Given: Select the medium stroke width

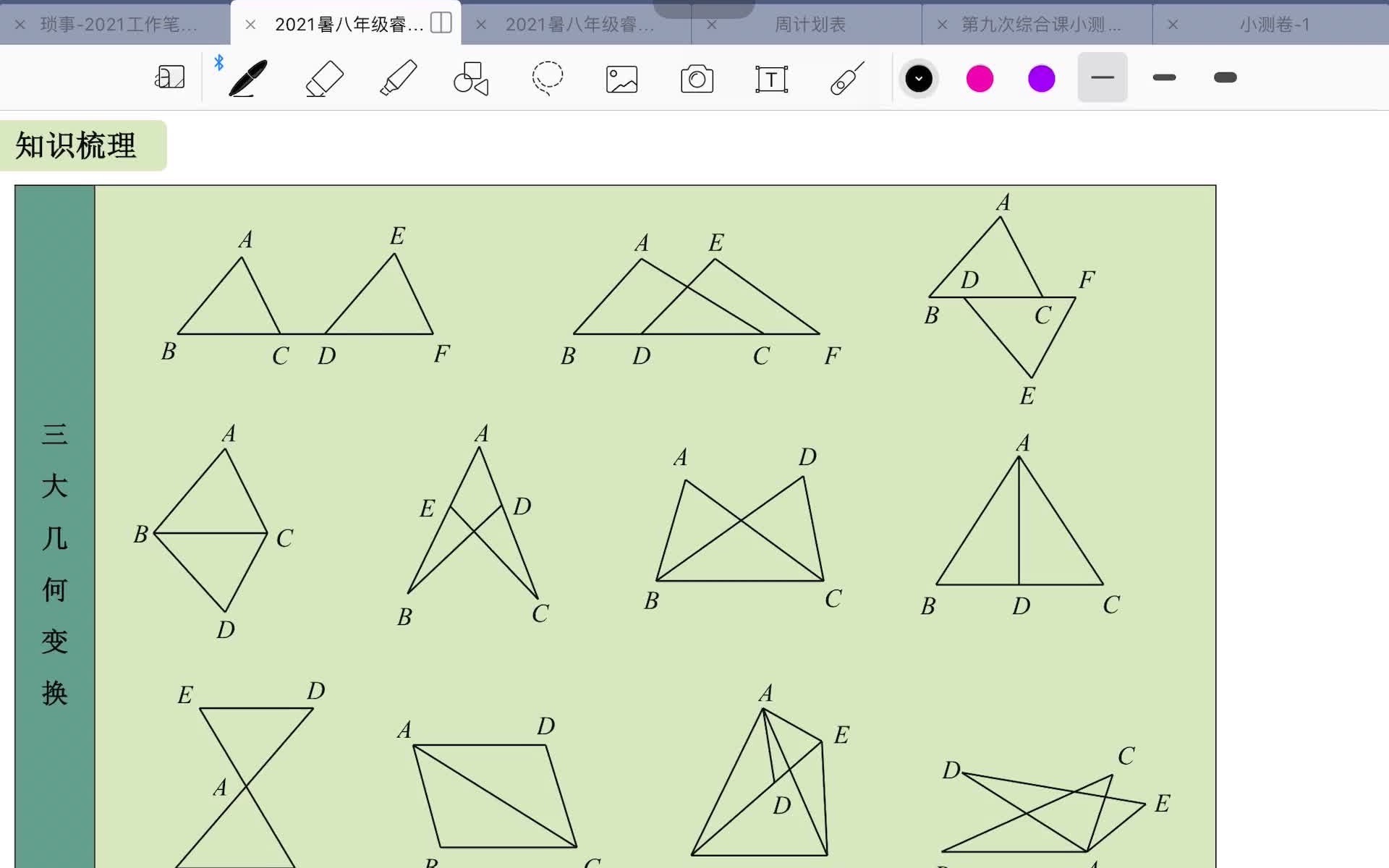Looking at the screenshot, I should tap(1164, 77).
